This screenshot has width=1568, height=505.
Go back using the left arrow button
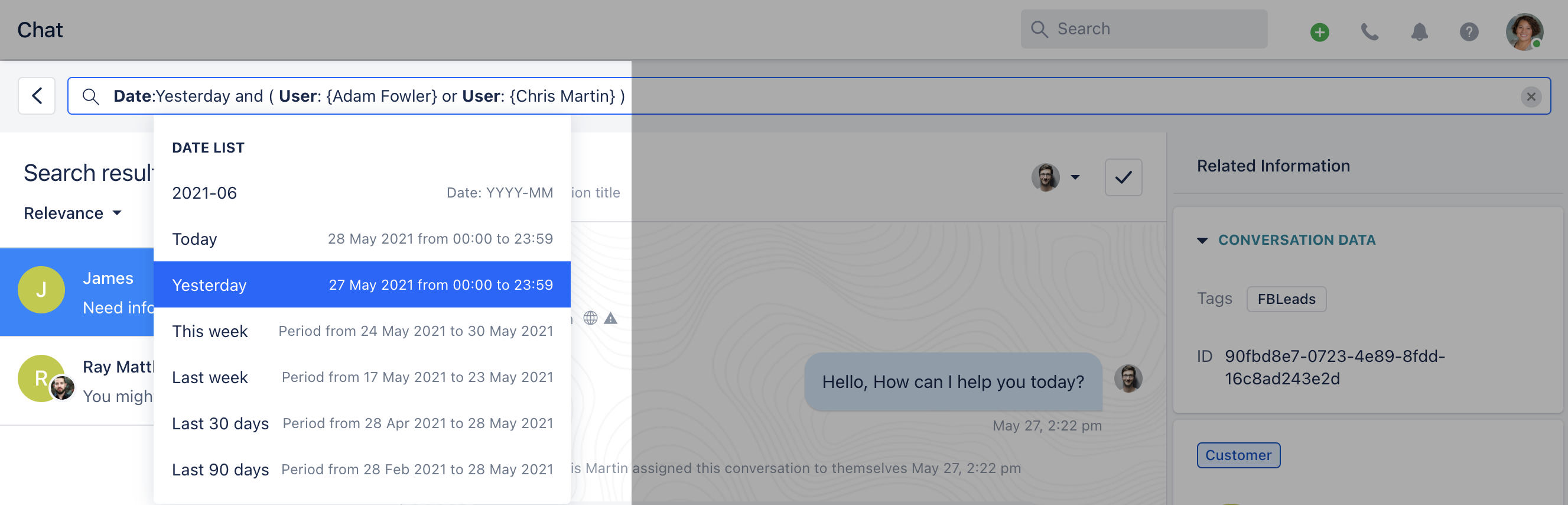pos(37,96)
